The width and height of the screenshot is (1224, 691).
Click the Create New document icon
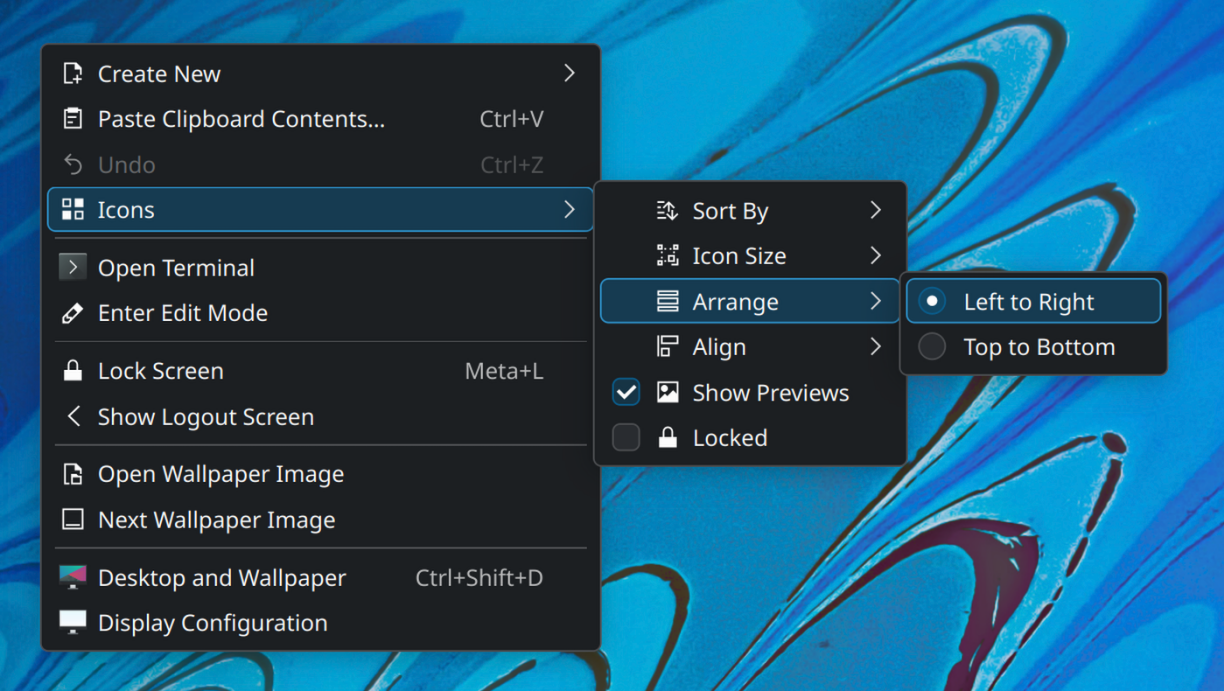pos(72,73)
